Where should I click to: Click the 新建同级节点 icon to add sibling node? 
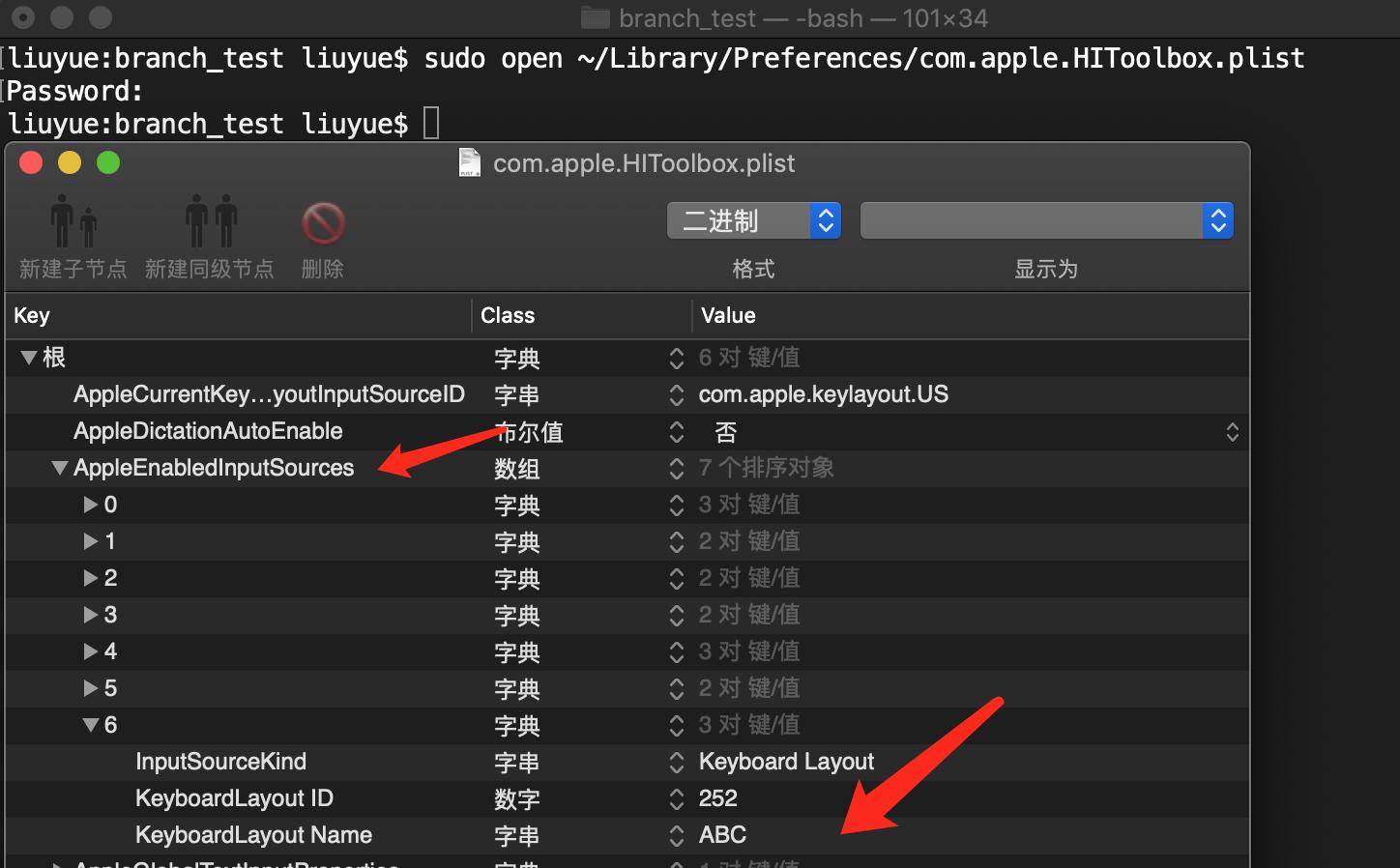[x=211, y=220]
